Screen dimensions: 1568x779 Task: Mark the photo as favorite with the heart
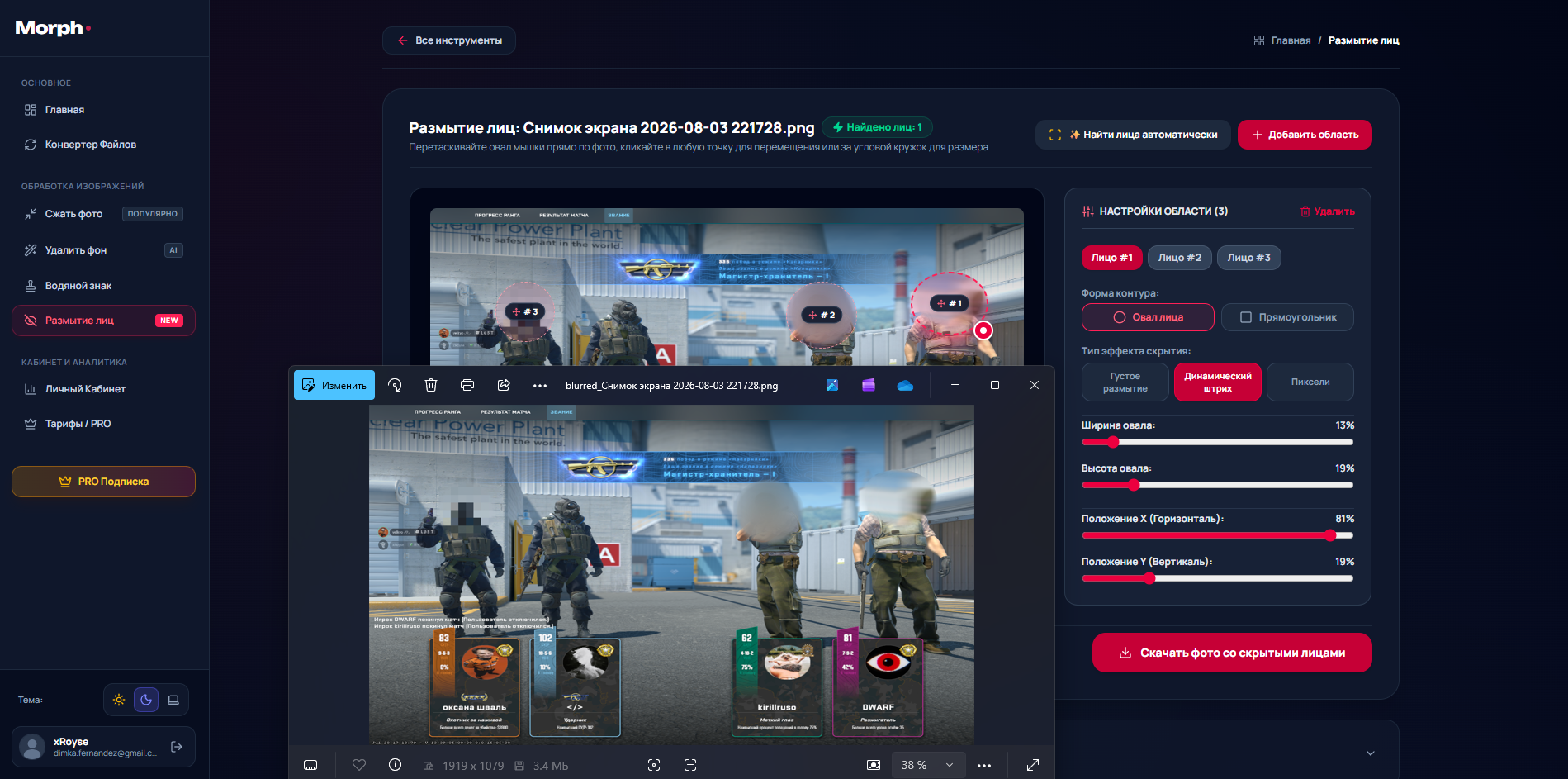click(x=359, y=765)
